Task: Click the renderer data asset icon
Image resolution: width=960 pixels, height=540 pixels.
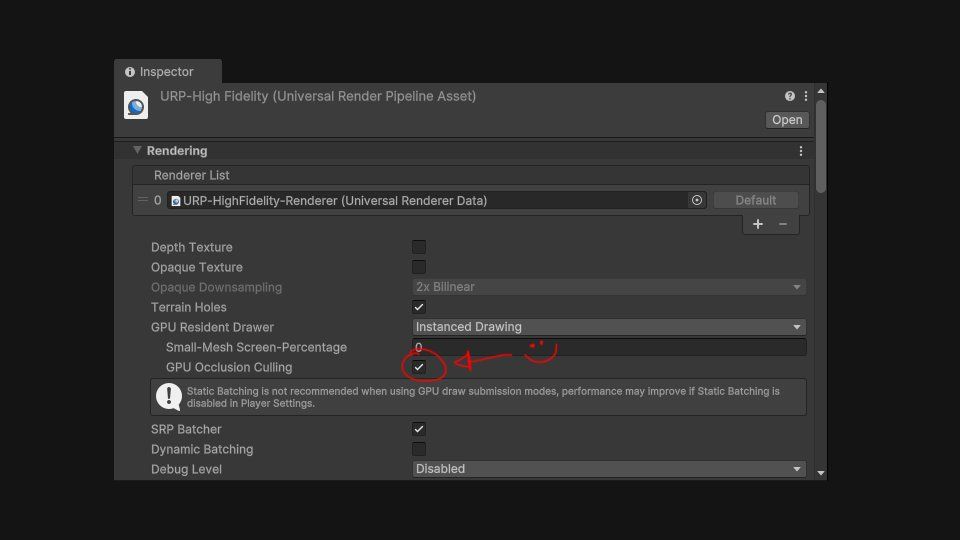Action: coord(176,201)
